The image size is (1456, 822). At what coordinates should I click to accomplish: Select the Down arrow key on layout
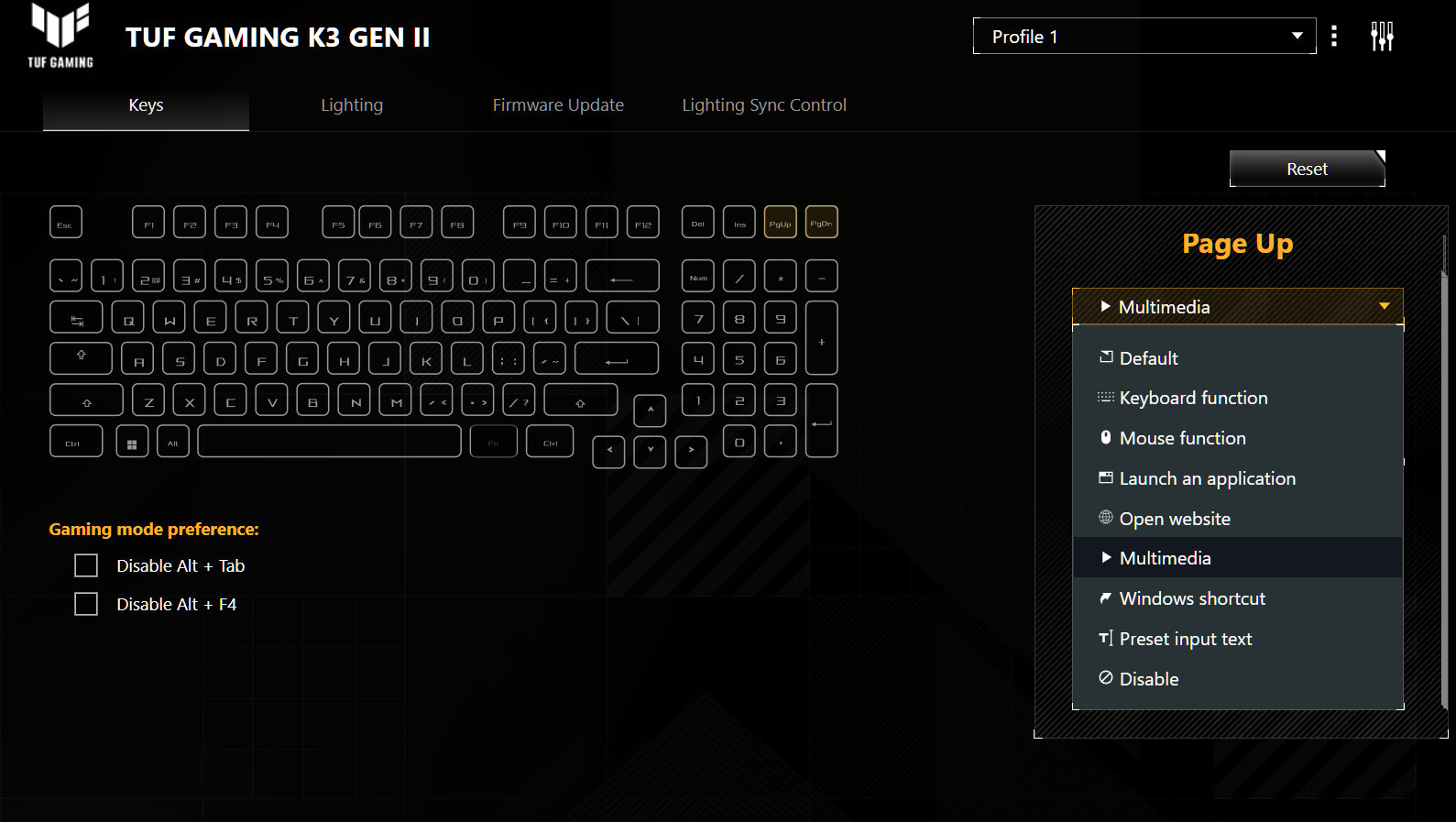tap(651, 452)
